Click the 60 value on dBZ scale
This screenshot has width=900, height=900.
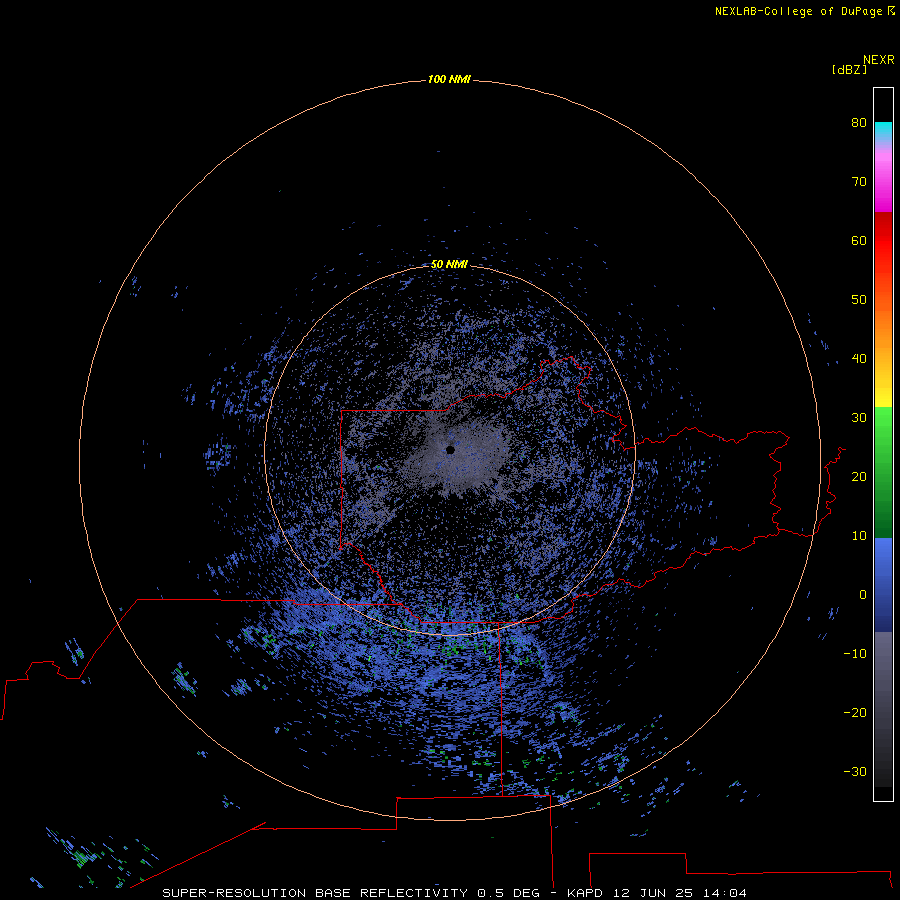click(x=859, y=240)
